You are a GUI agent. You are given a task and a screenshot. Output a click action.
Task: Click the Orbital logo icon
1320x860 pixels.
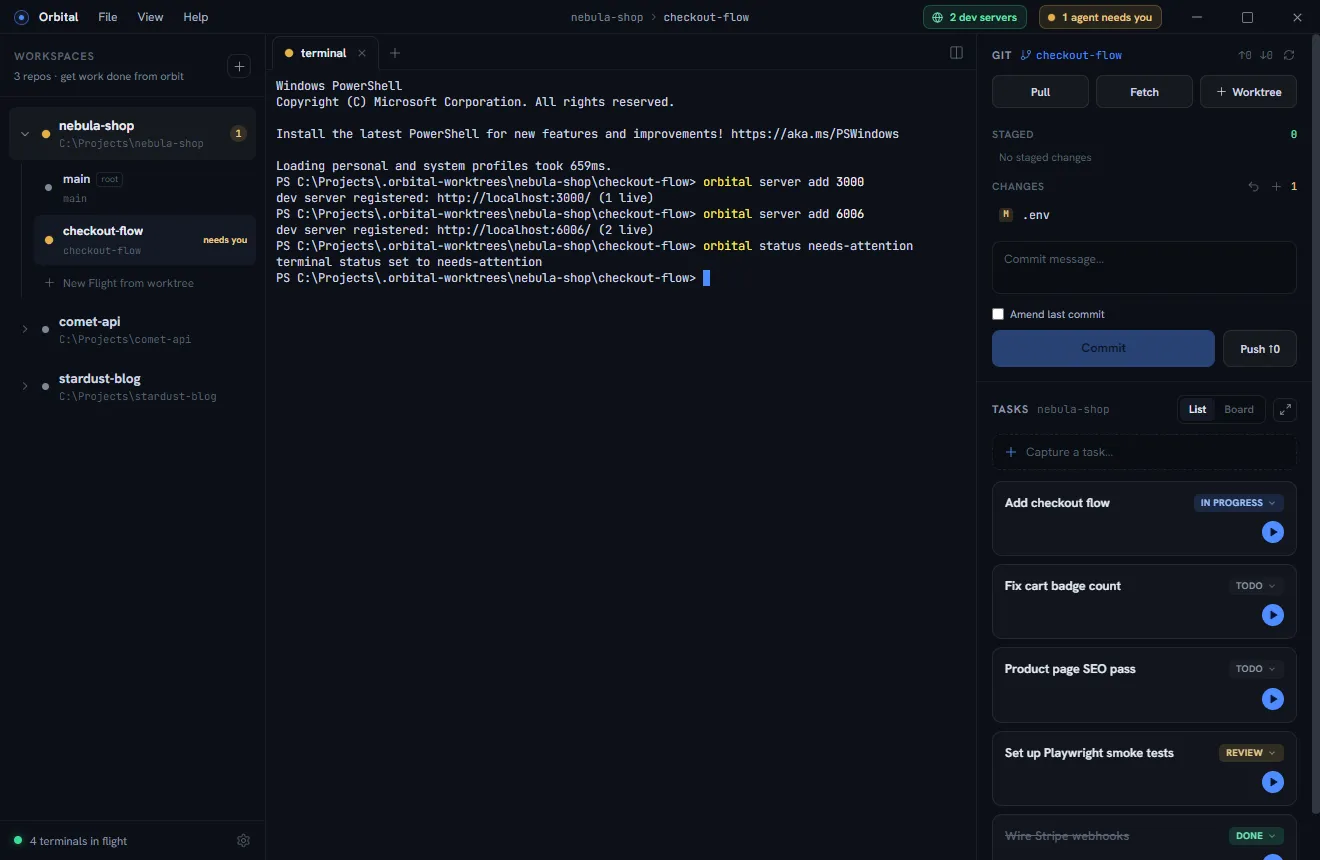[x=21, y=17]
